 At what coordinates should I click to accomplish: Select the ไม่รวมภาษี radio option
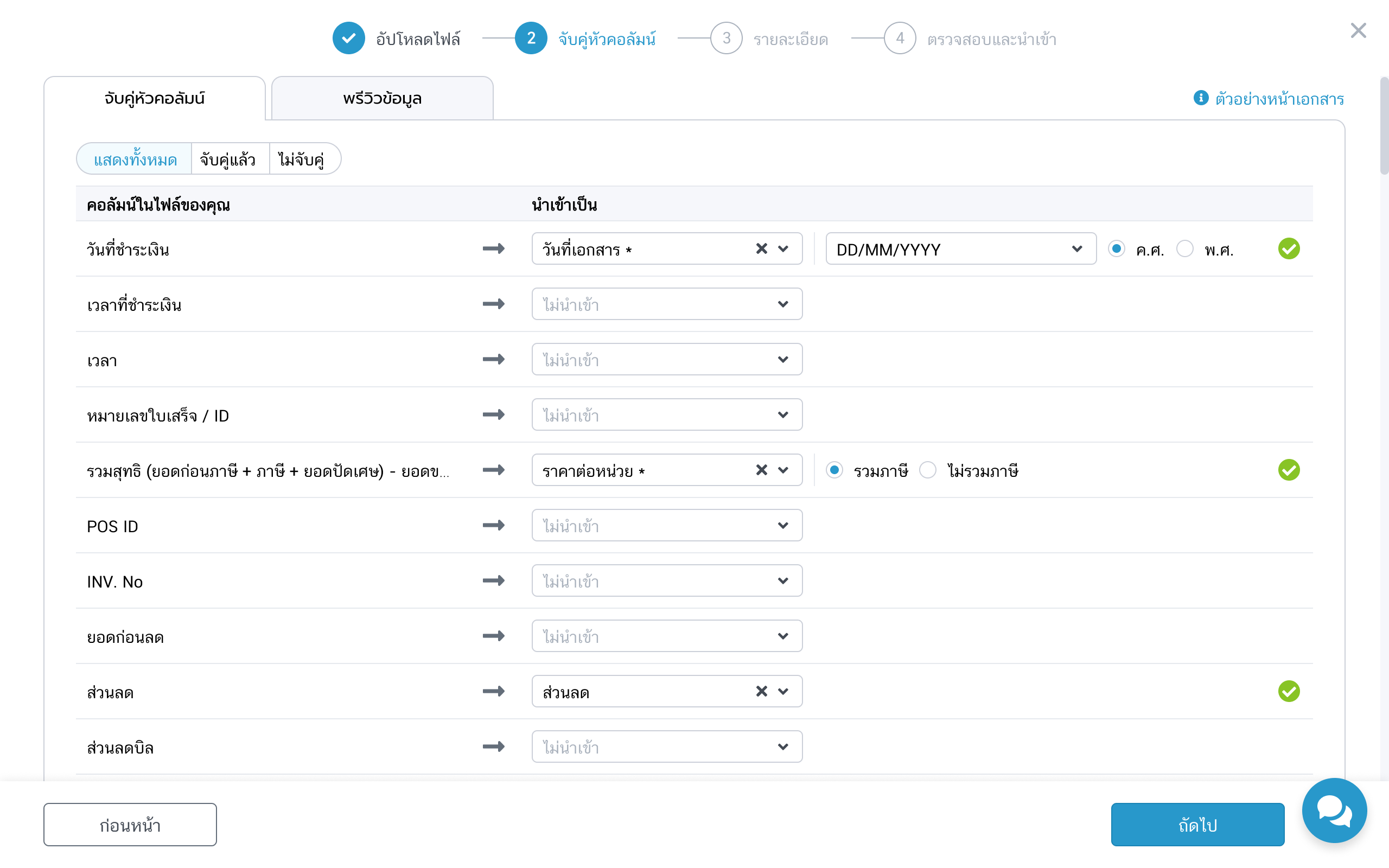pyautogui.click(x=927, y=470)
